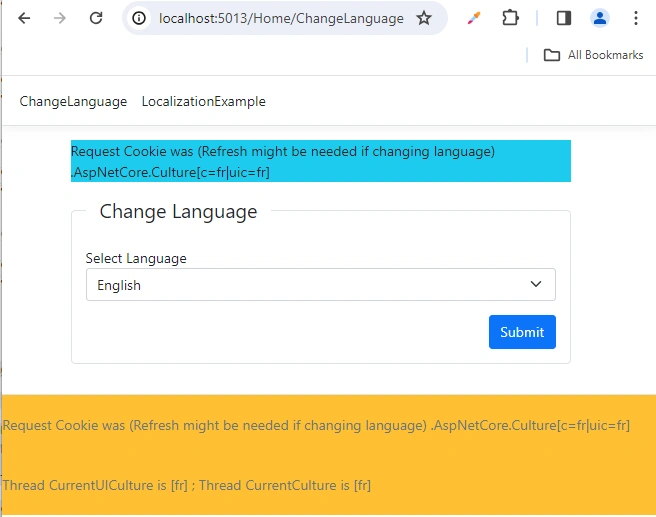The image size is (656, 517).
Task: Open the Extensions puzzle-piece menu
Action: click(x=510, y=18)
